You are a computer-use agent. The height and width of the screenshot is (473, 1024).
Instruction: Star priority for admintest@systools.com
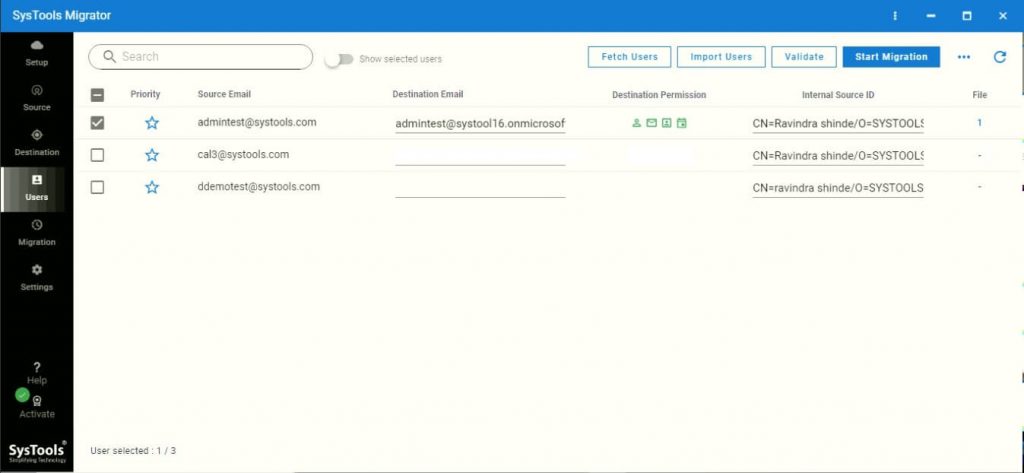click(152, 123)
